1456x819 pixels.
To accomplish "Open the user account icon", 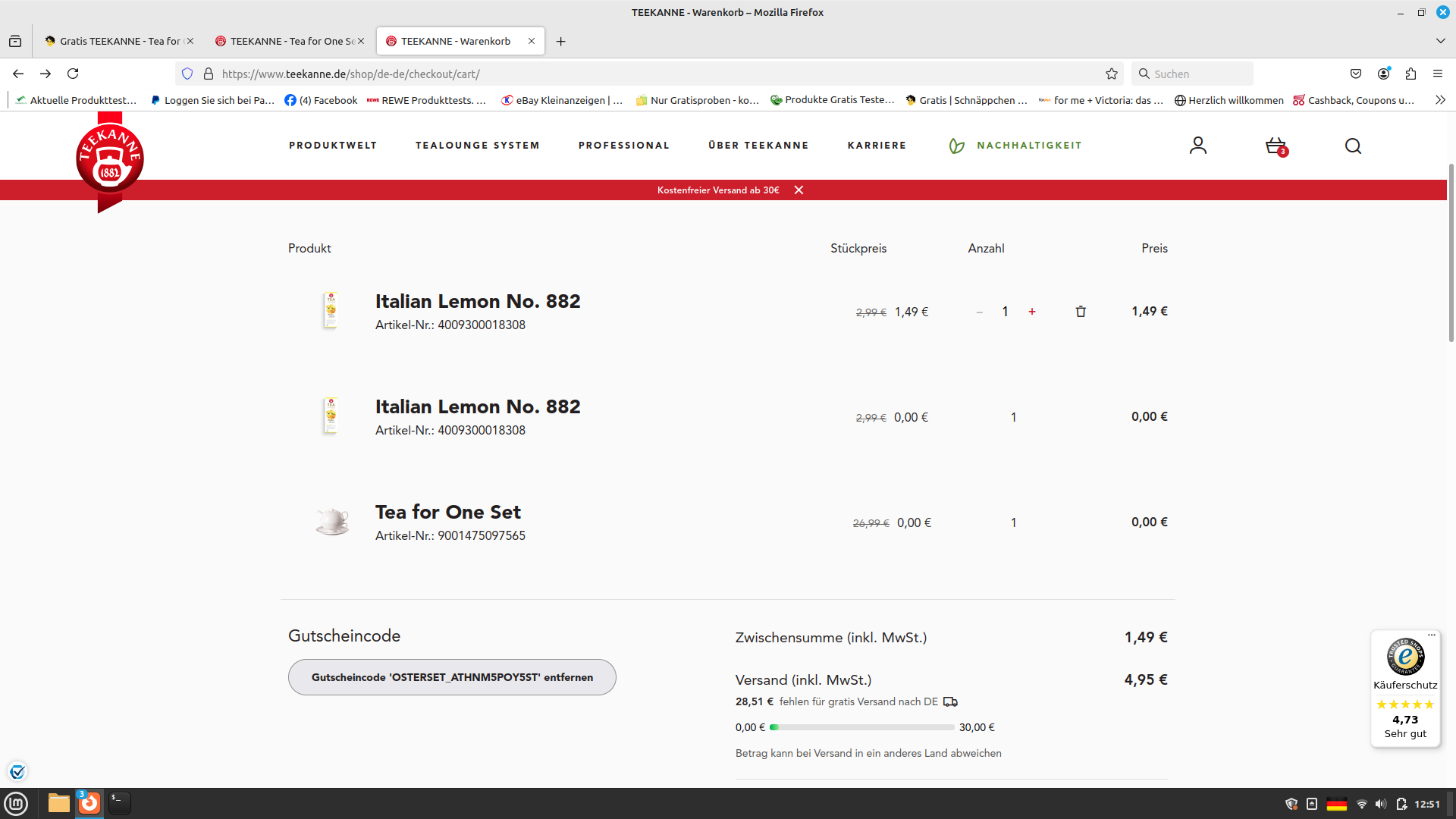I will 1198,146.
